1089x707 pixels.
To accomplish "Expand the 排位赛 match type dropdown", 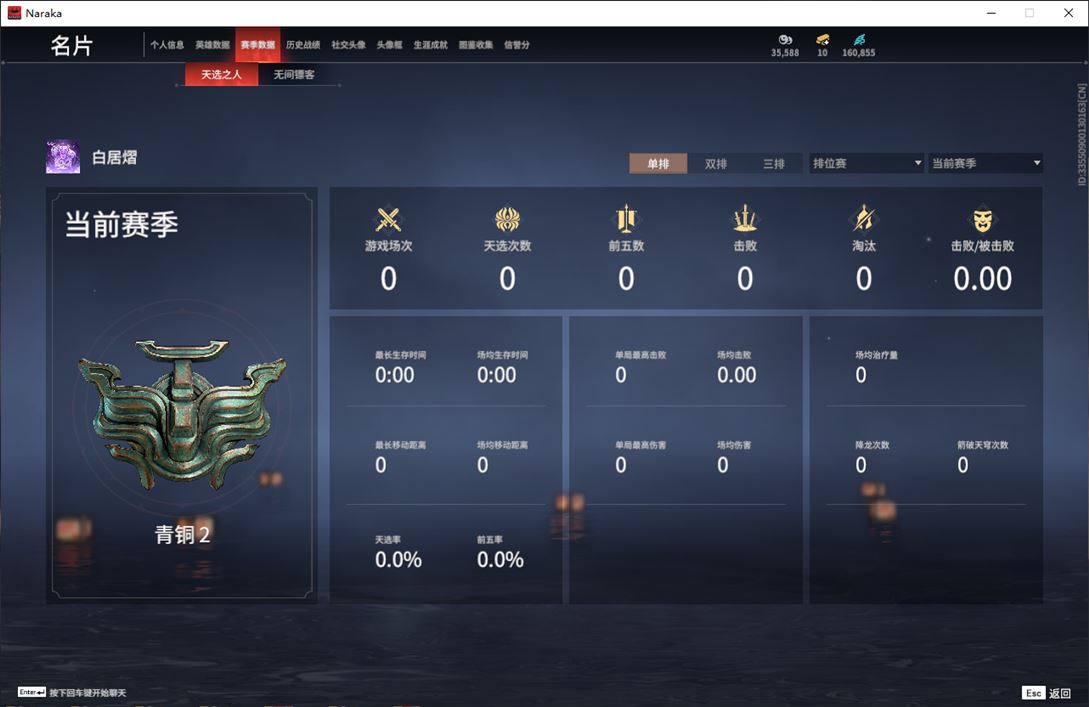I will pos(866,163).
